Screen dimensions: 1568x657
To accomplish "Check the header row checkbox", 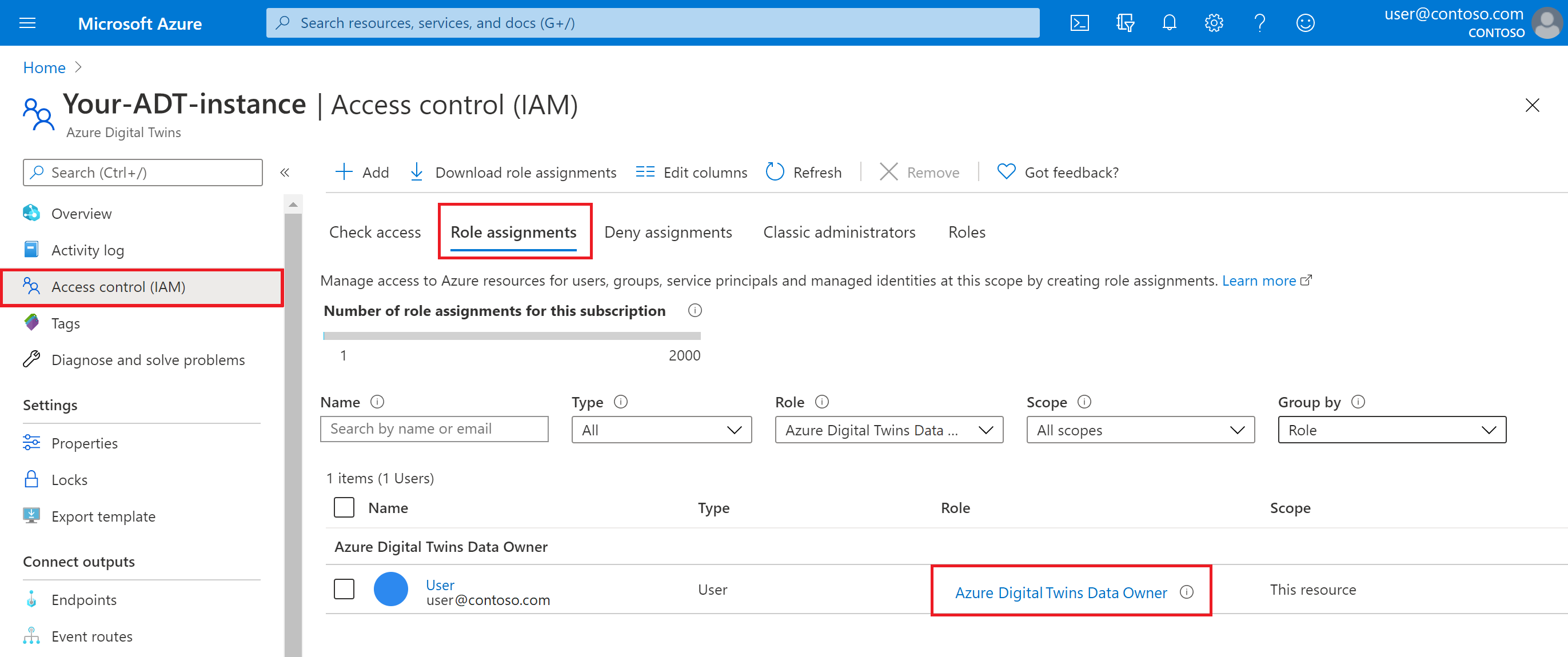I will pos(343,507).
